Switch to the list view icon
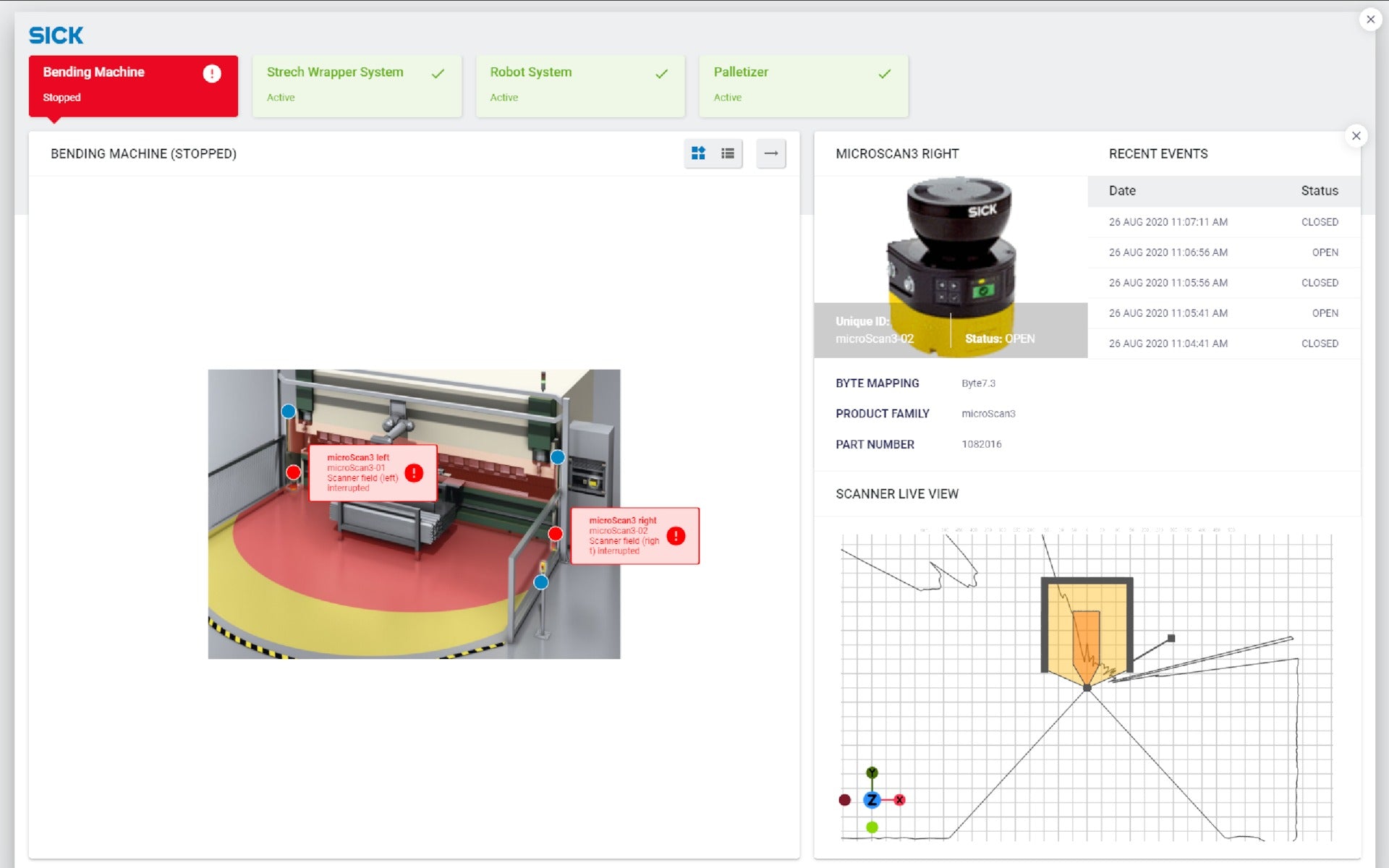Viewport: 1389px width, 868px height. coord(728,153)
